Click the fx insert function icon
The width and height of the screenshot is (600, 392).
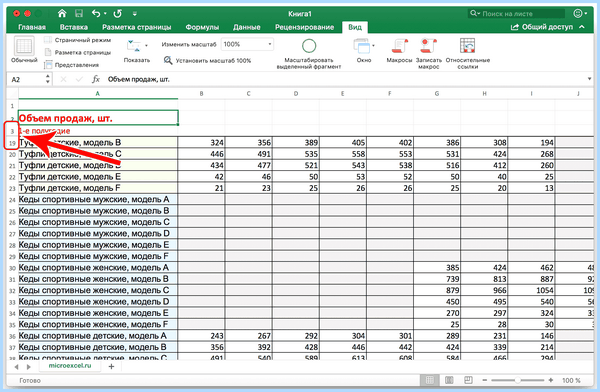pos(96,79)
